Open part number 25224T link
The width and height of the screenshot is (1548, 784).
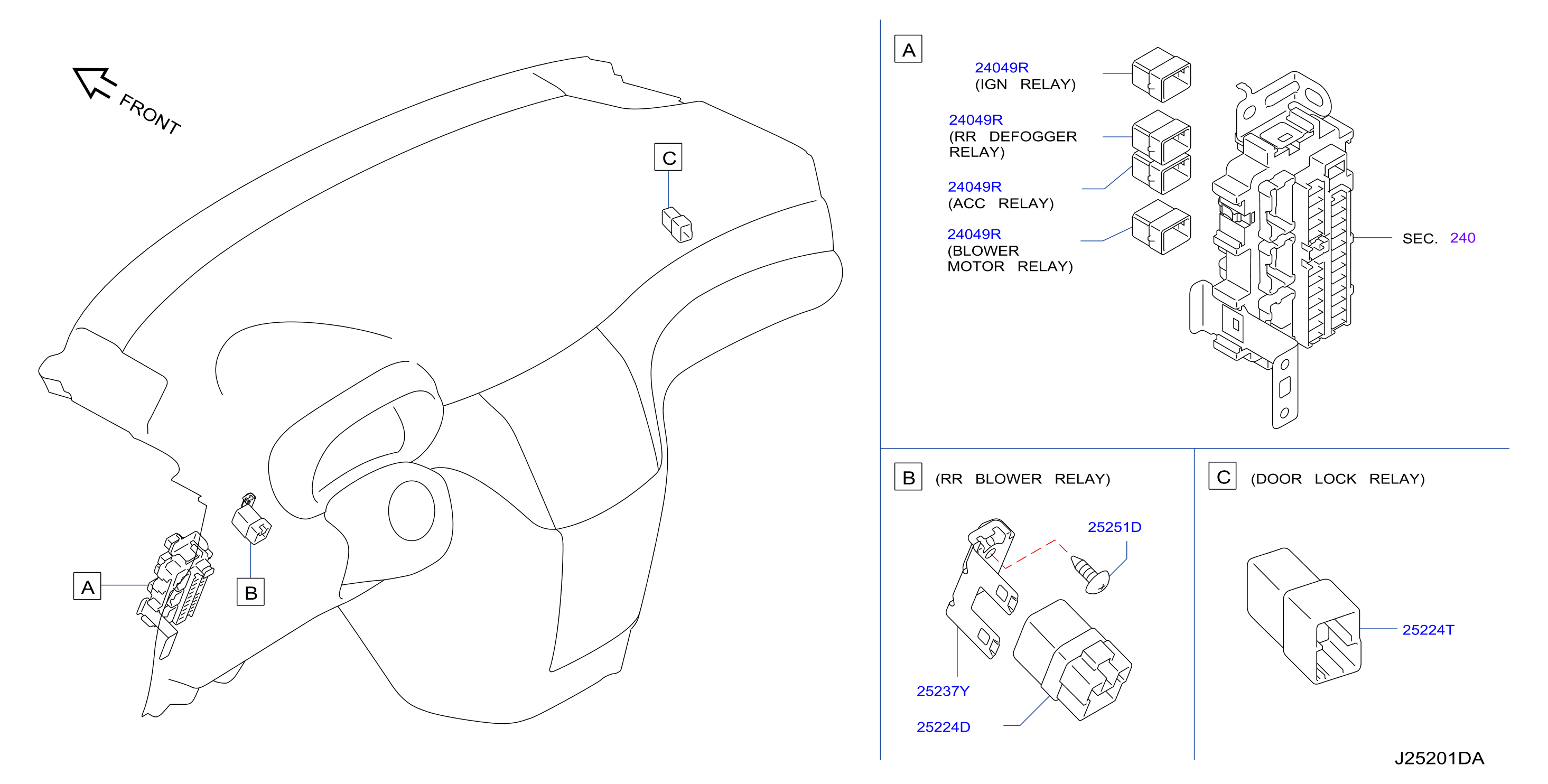(x=1428, y=630)
